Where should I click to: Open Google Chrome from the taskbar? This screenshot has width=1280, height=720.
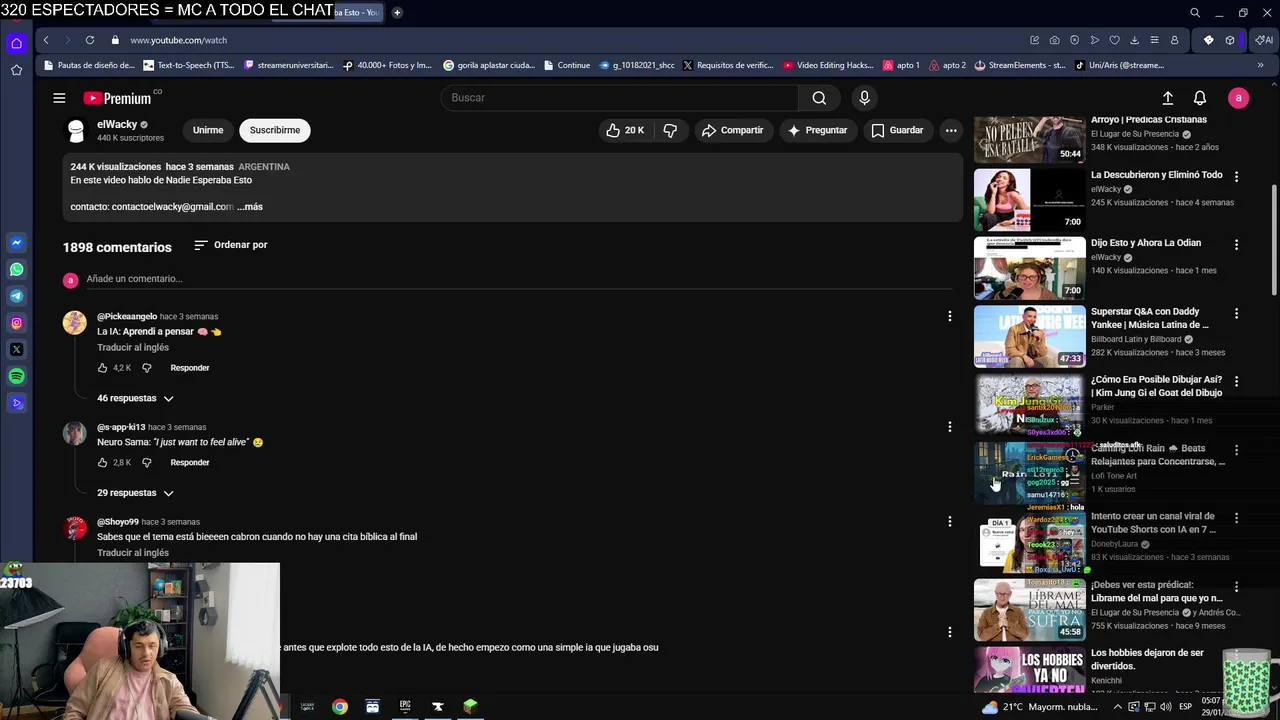[x=340, y=707]
